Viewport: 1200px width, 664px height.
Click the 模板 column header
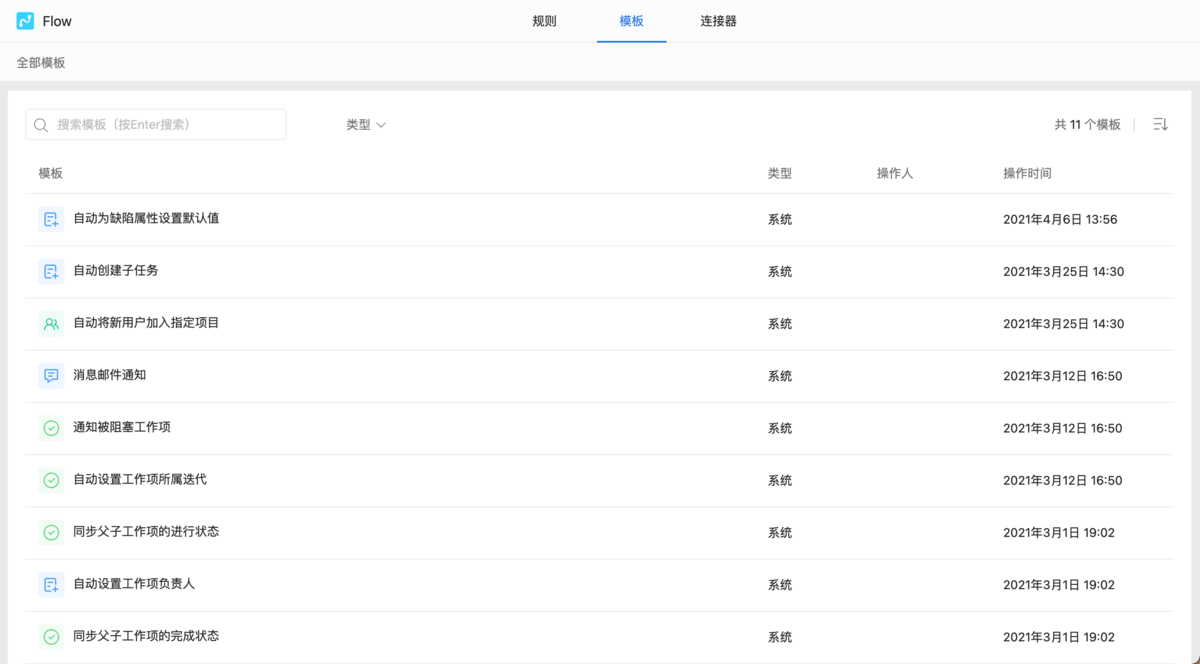51,173
